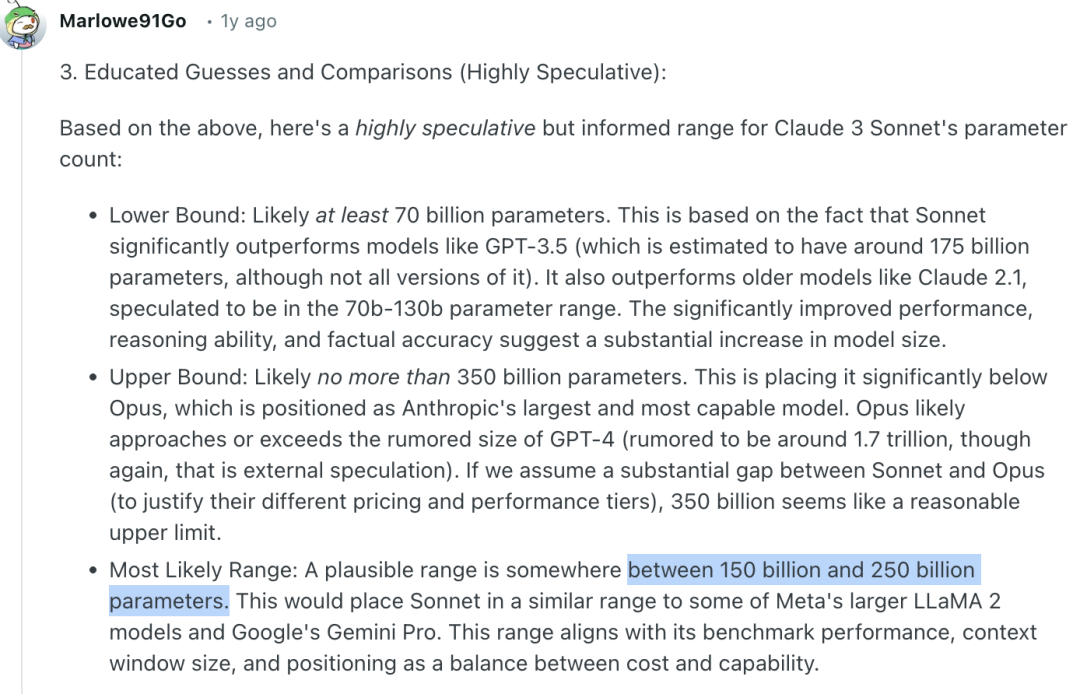This screenshot has height=694, width=1080.
Task: Click the "Lower Bound:" label text
Action: click(178, 215)
